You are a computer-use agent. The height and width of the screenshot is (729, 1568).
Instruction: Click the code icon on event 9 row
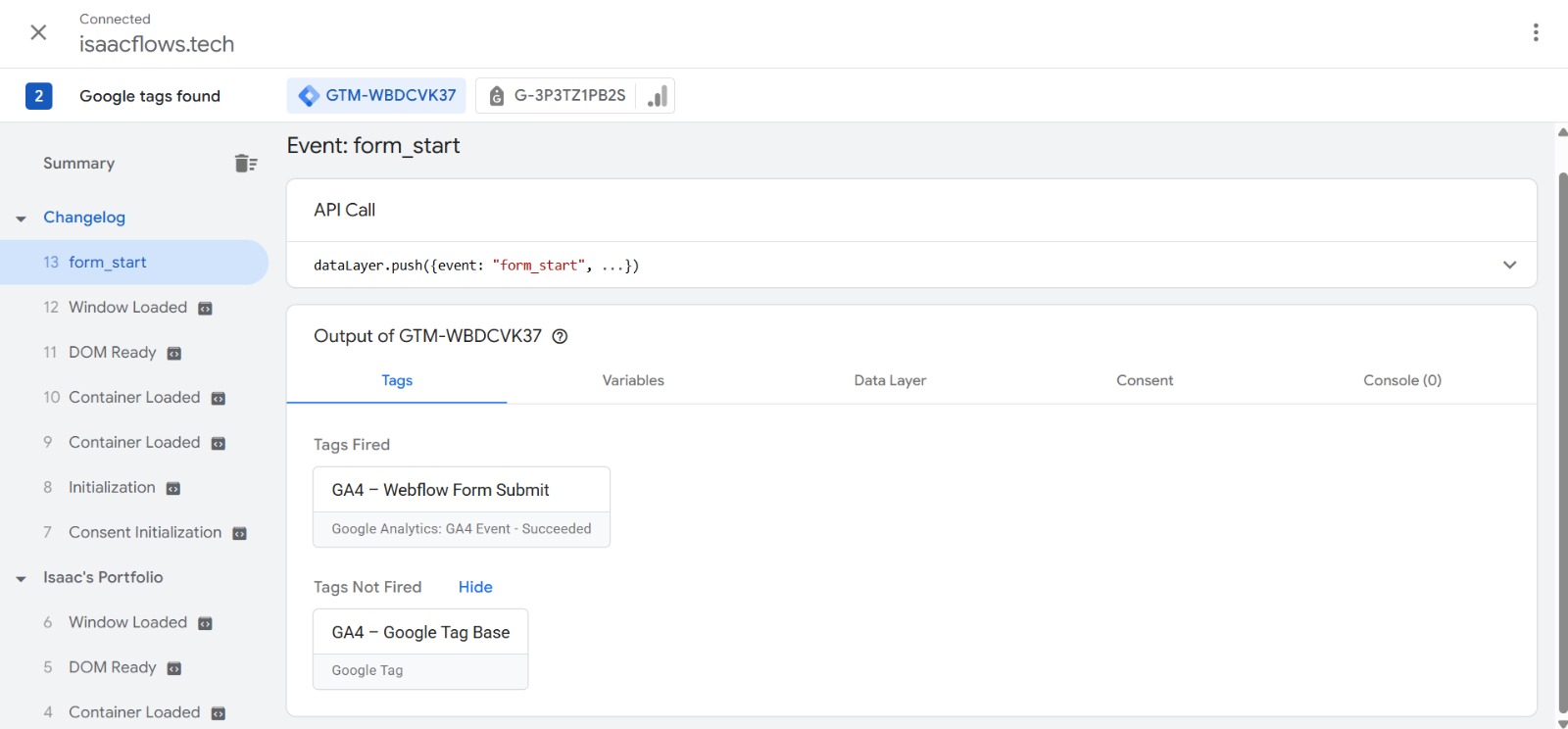219,444
